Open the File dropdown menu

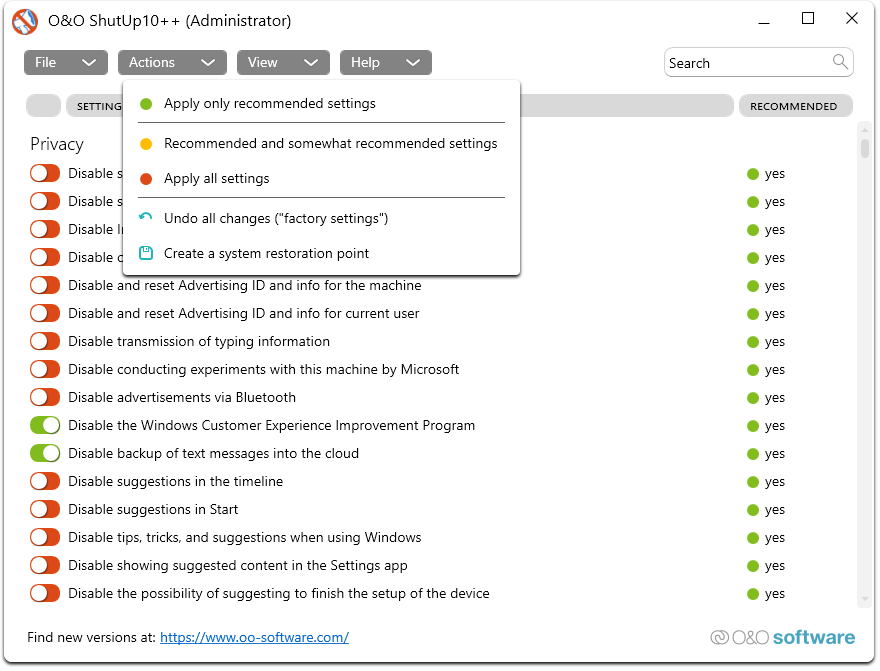[x=66, y=62]
